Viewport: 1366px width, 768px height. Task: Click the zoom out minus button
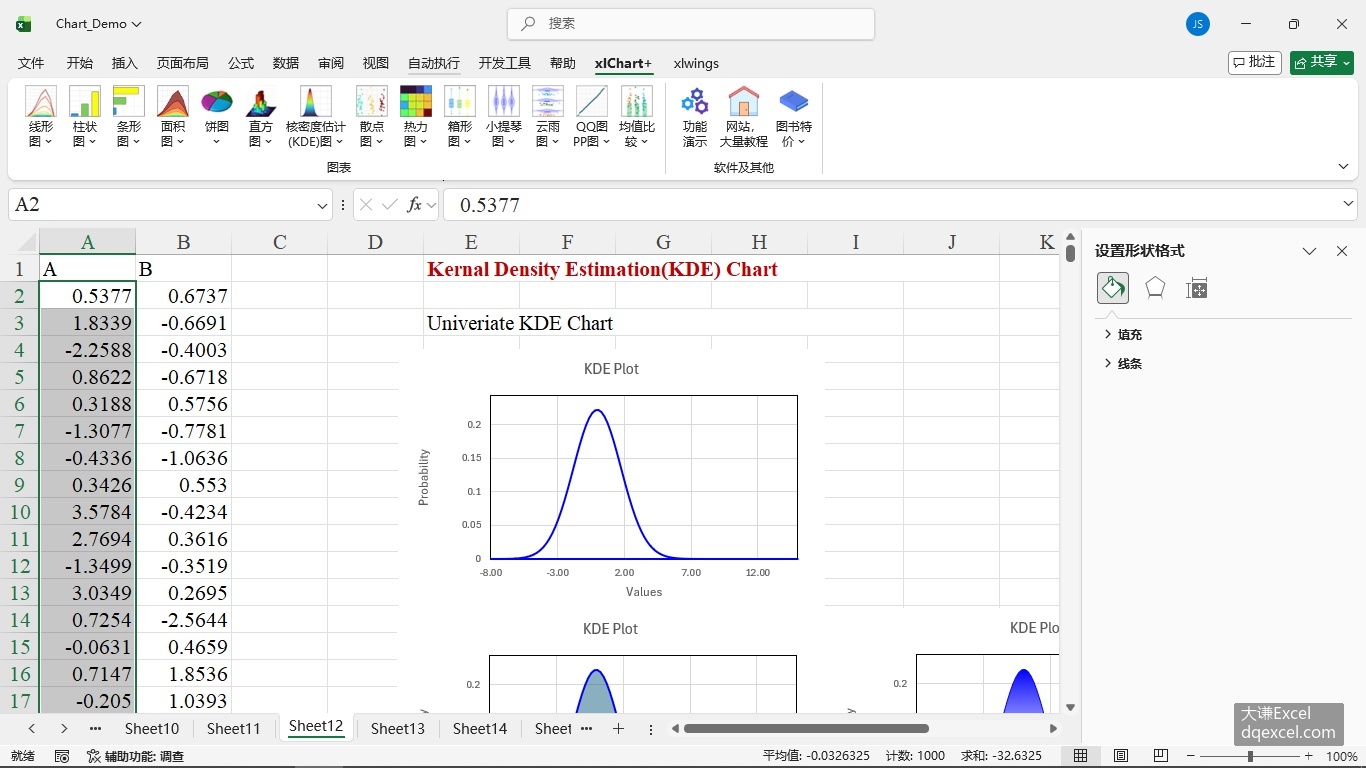pyautogui.click(x=1190, y=756)
